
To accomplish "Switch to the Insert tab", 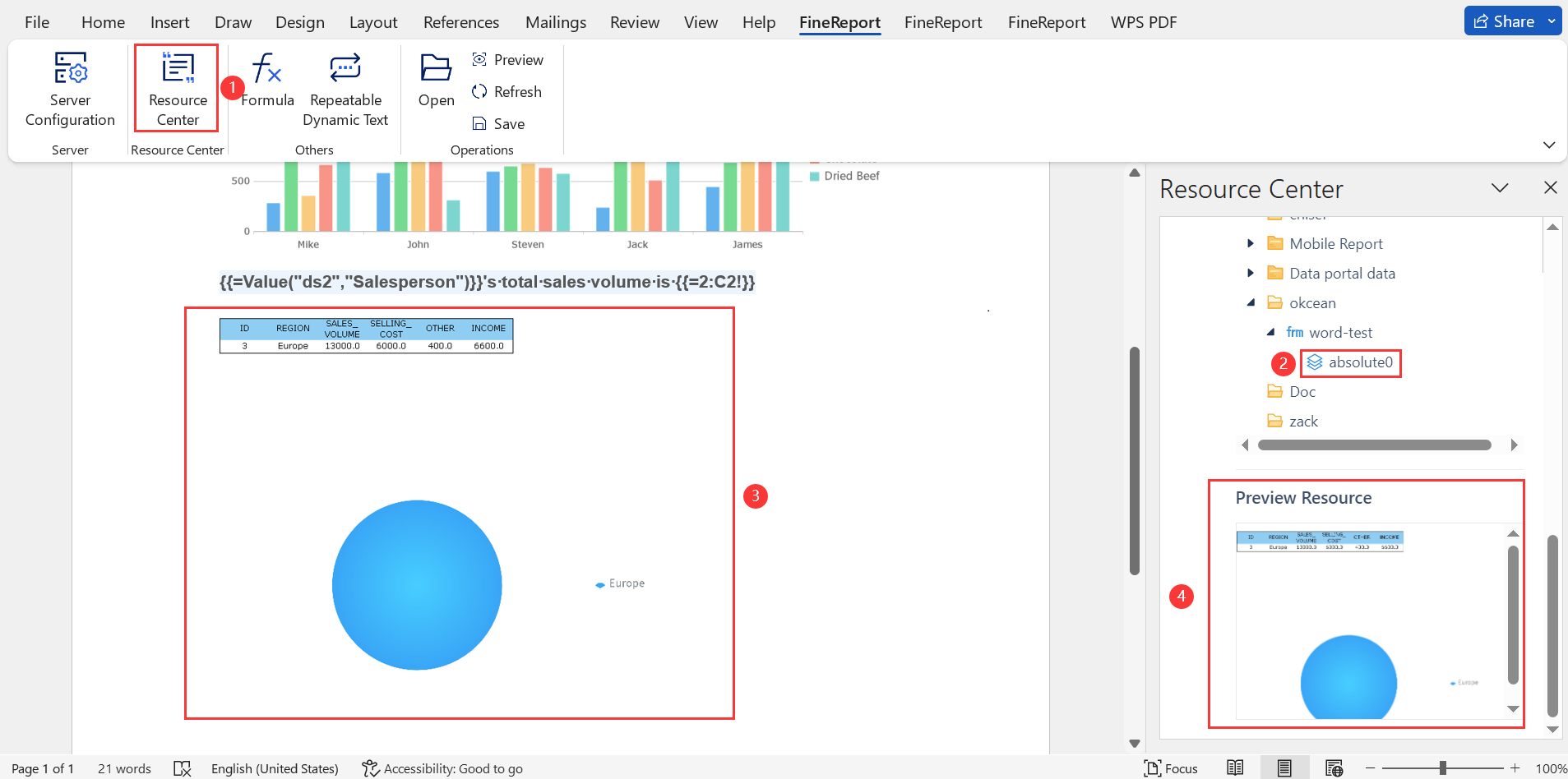I will point(169,22).
